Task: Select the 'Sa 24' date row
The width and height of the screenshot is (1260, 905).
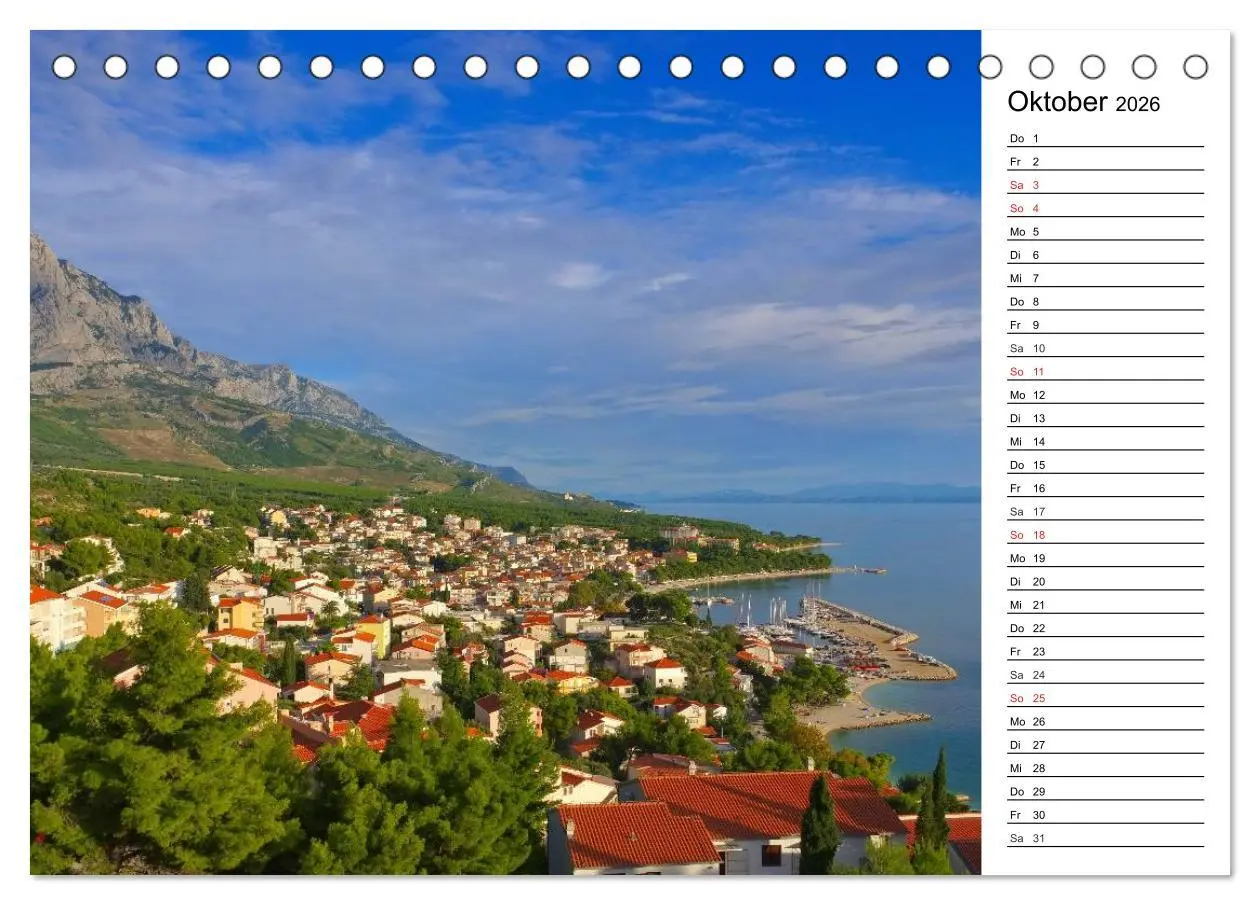Action: pos(1105,675)
